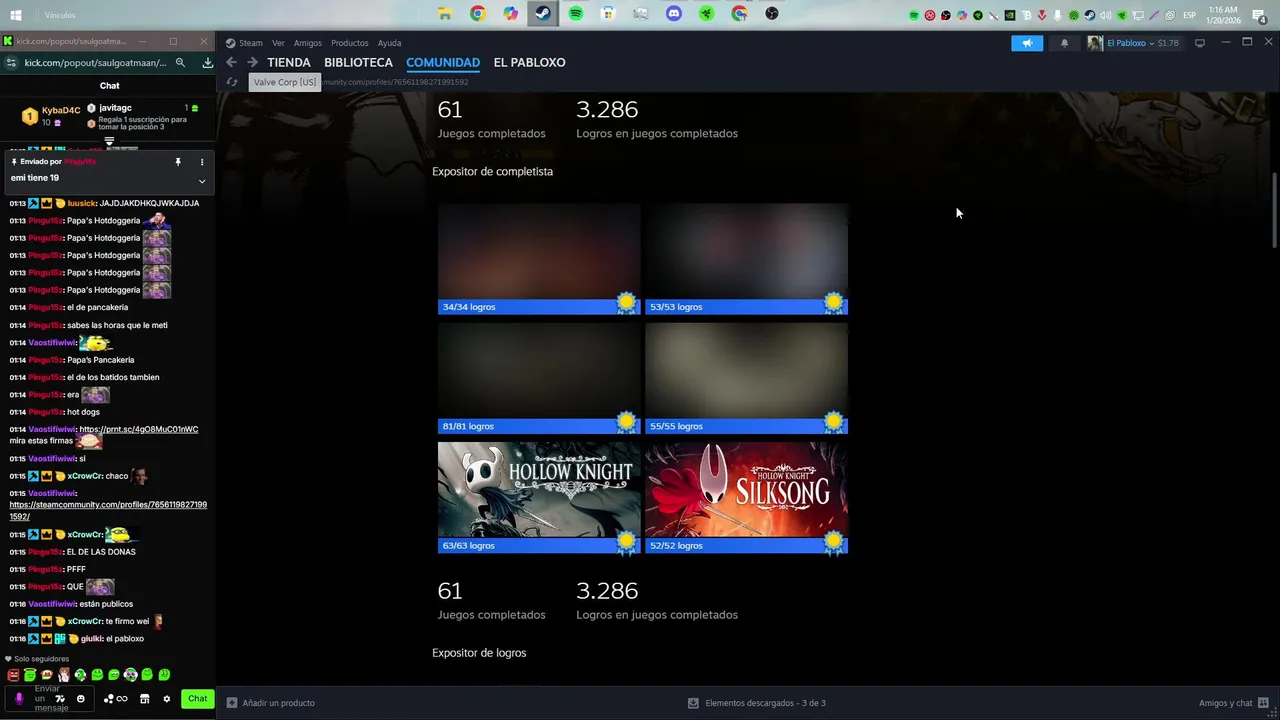Click javitagc in the chat leaderboard
Image resolution: width=1280 pixels, height=720 pixels.
point(115,107)
